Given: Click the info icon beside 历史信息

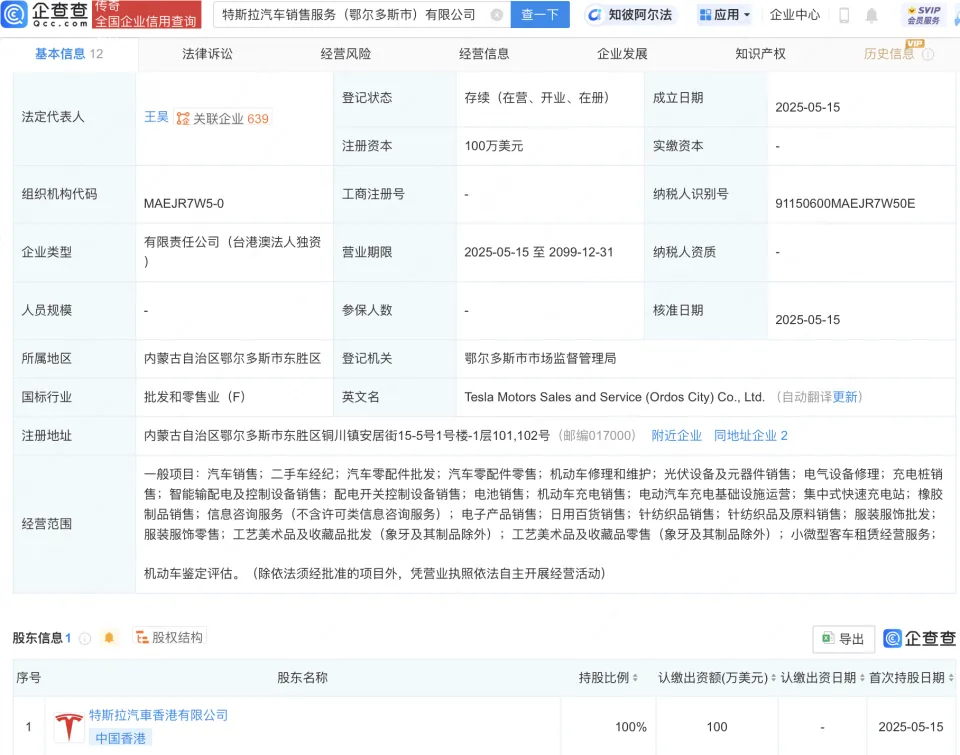Looking at the screenshot, I should (928, 55).
